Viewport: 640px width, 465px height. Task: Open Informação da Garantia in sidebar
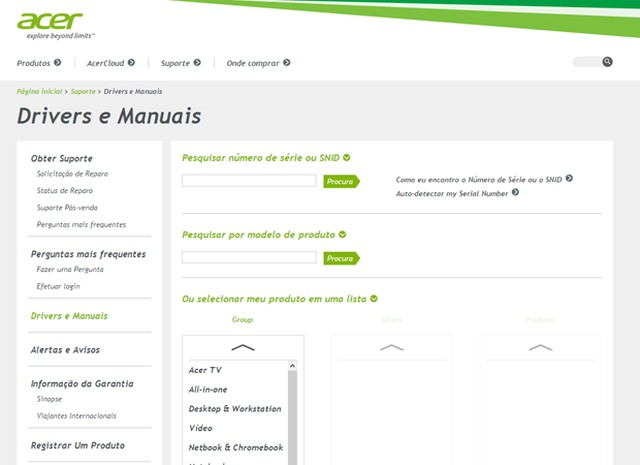pos(82,384)
